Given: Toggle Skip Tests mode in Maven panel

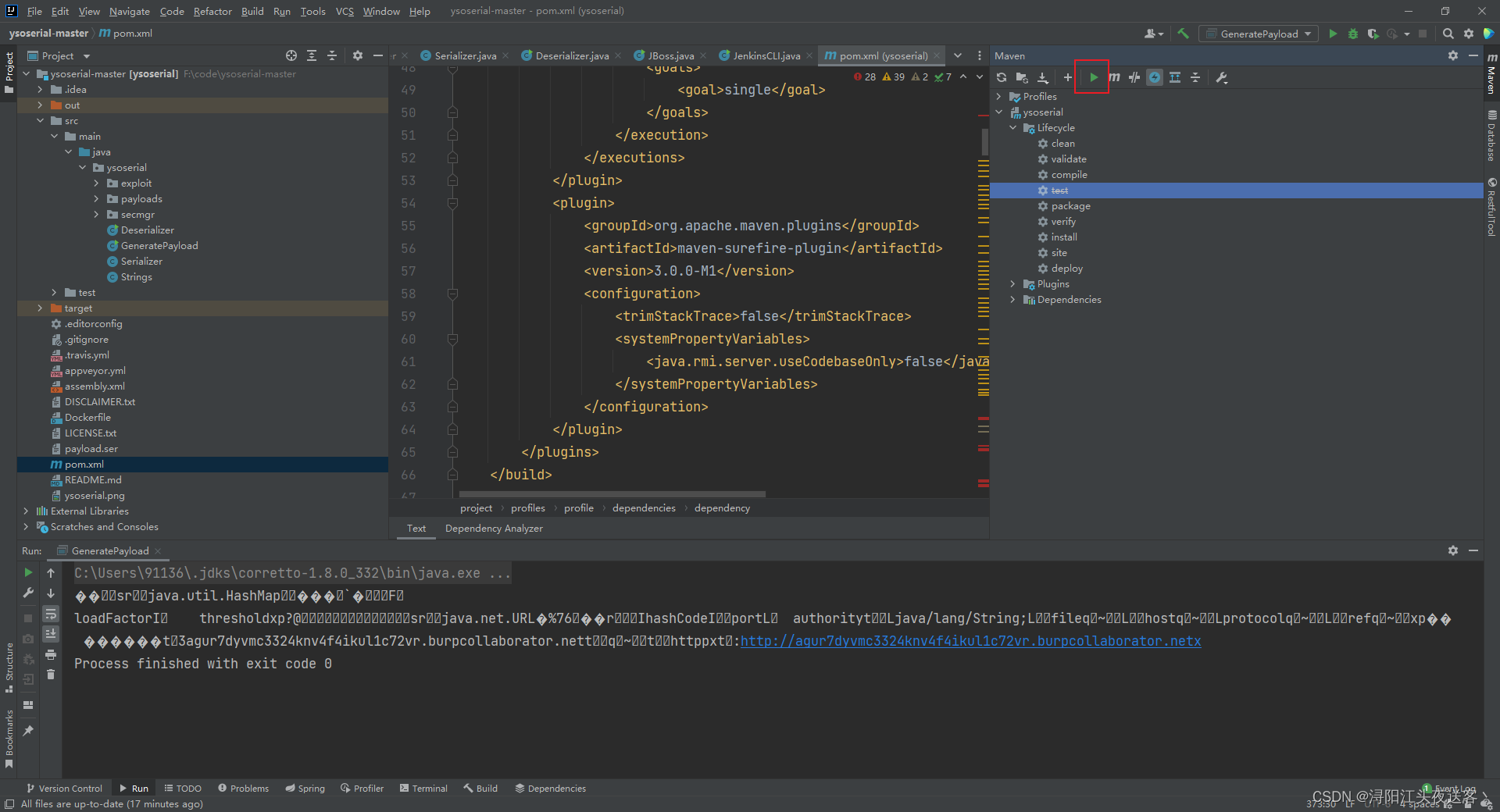Looking at the screenshot, I should point(1134,77).
